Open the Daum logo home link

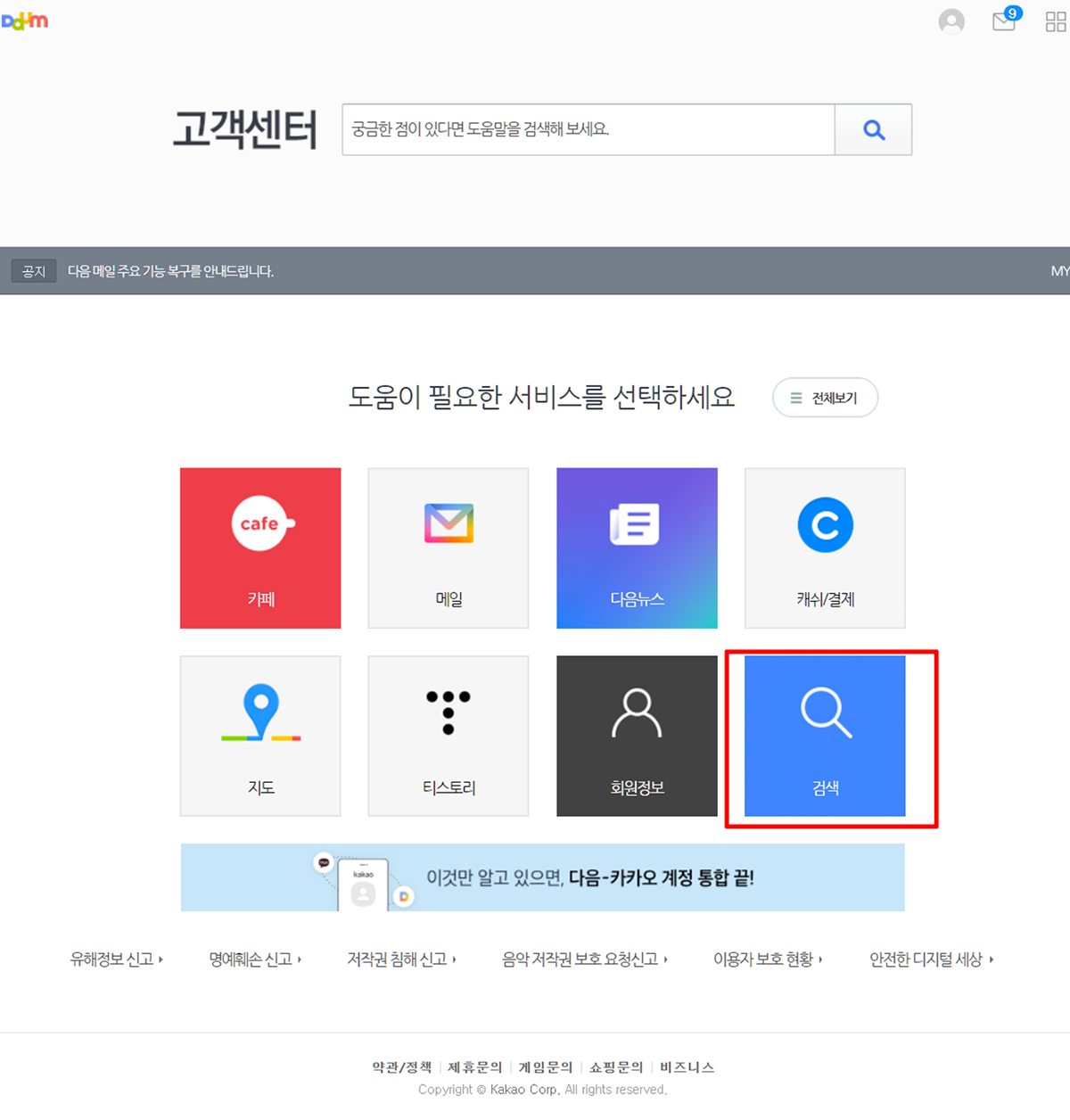25,21
